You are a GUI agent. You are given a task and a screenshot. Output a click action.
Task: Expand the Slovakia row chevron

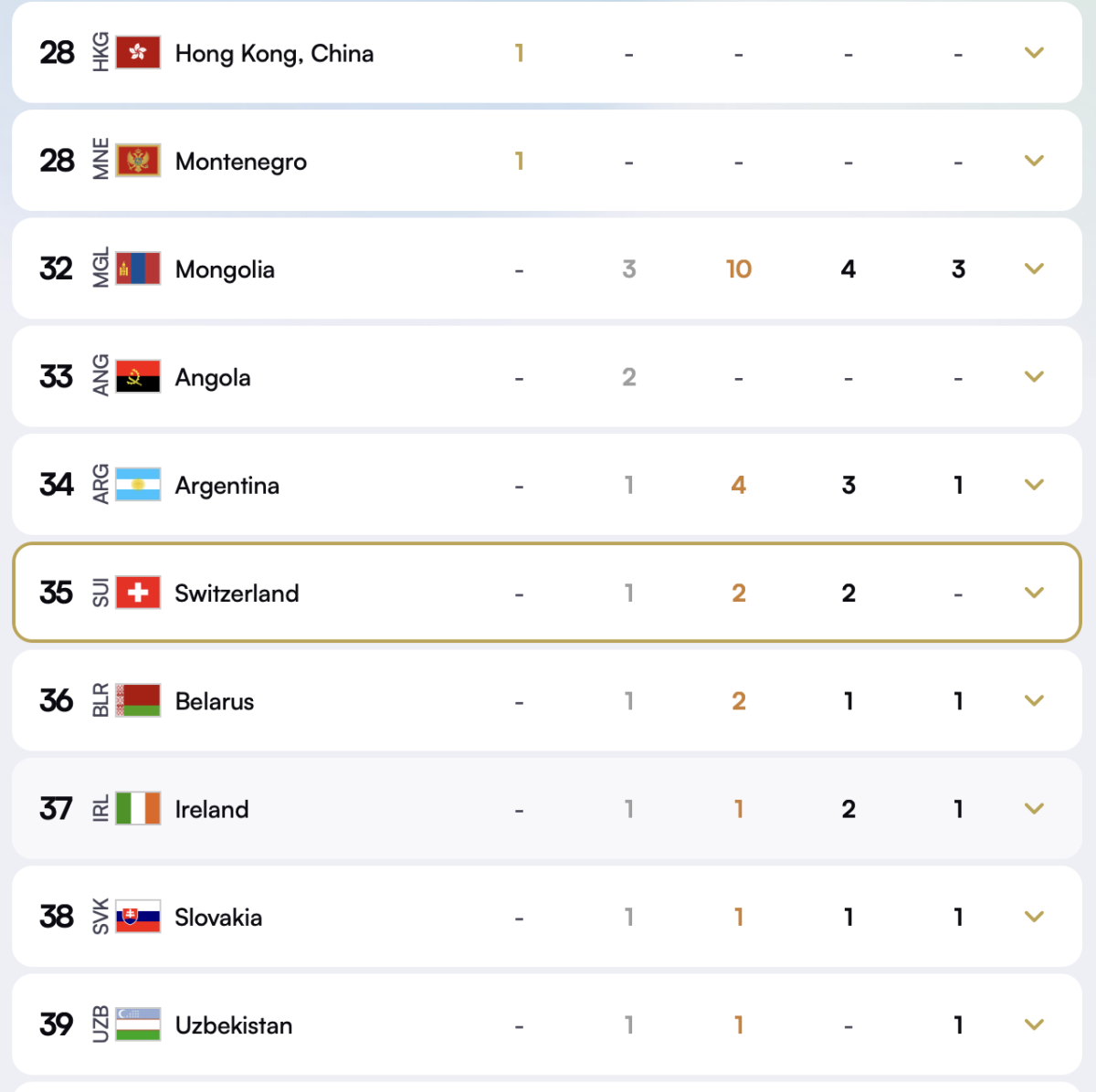[x=1034, y=917]
